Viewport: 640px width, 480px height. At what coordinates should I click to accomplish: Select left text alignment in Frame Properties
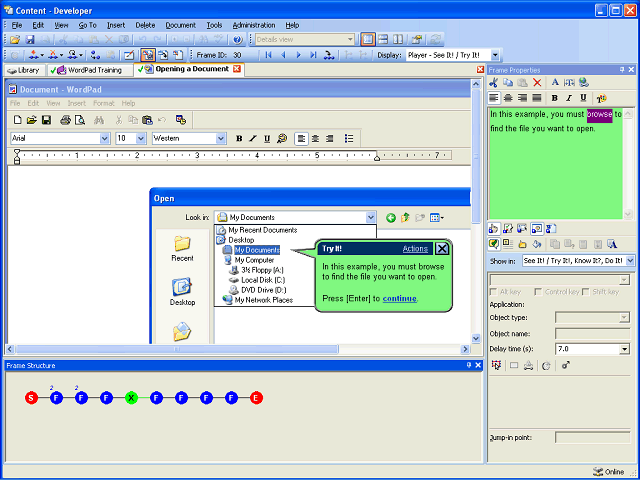tap(494, 98)
